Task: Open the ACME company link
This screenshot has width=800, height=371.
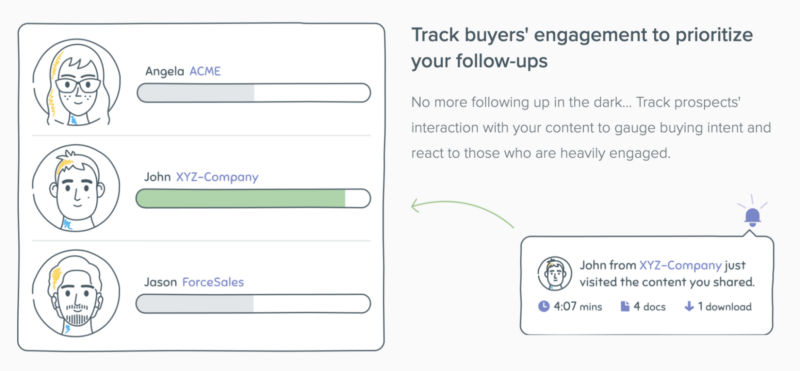Action: tap(205, 71)
